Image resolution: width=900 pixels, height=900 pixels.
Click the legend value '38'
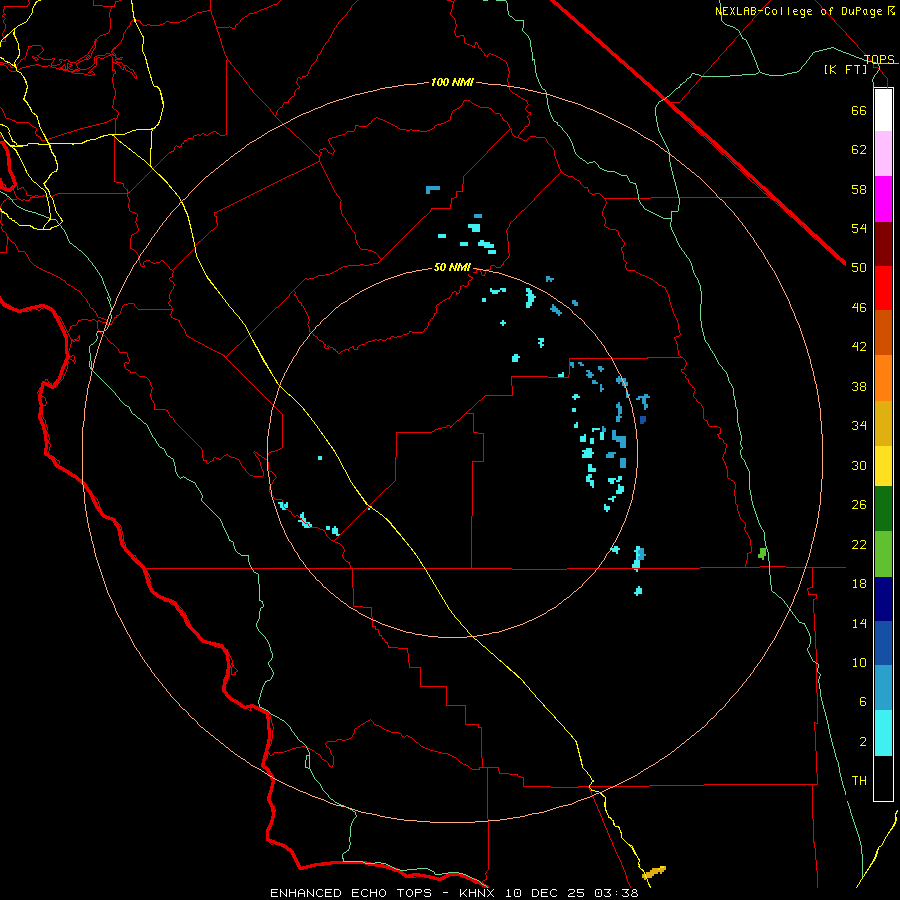coord(859,386)
